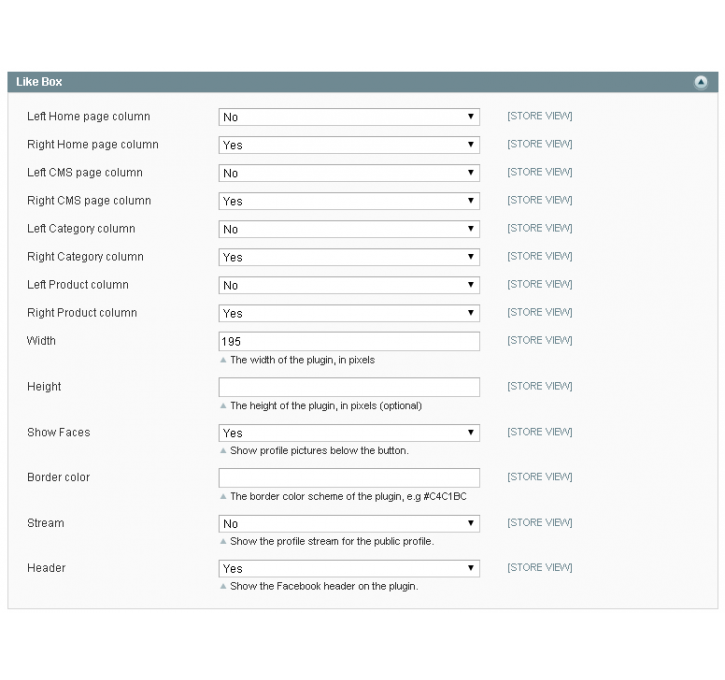This screenshot has width=725, height=680.
Task: Open the Header dropdown
Action: [x=349, y=569]
